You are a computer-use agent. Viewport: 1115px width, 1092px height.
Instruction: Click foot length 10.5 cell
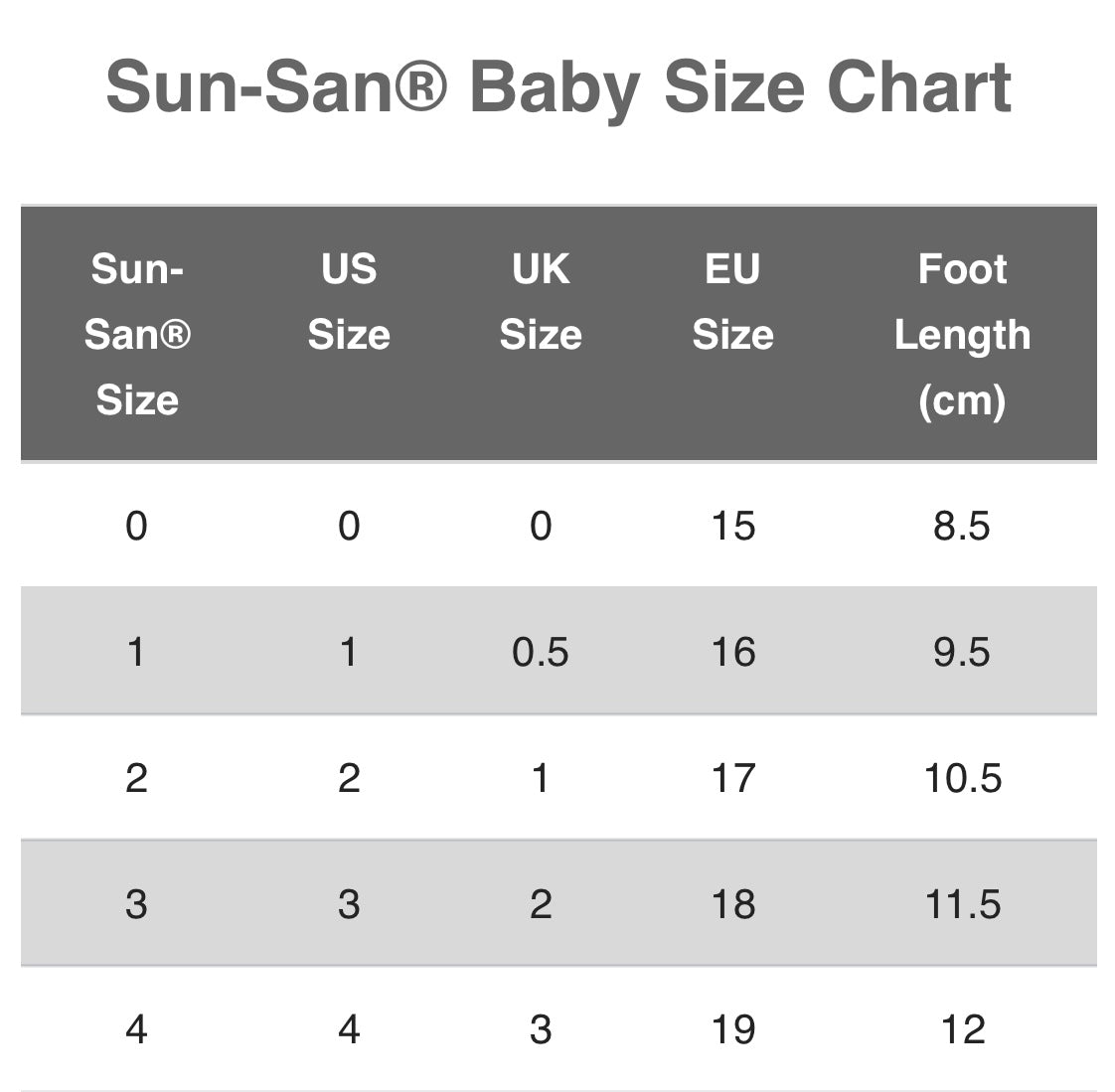[x=962, y=778]
